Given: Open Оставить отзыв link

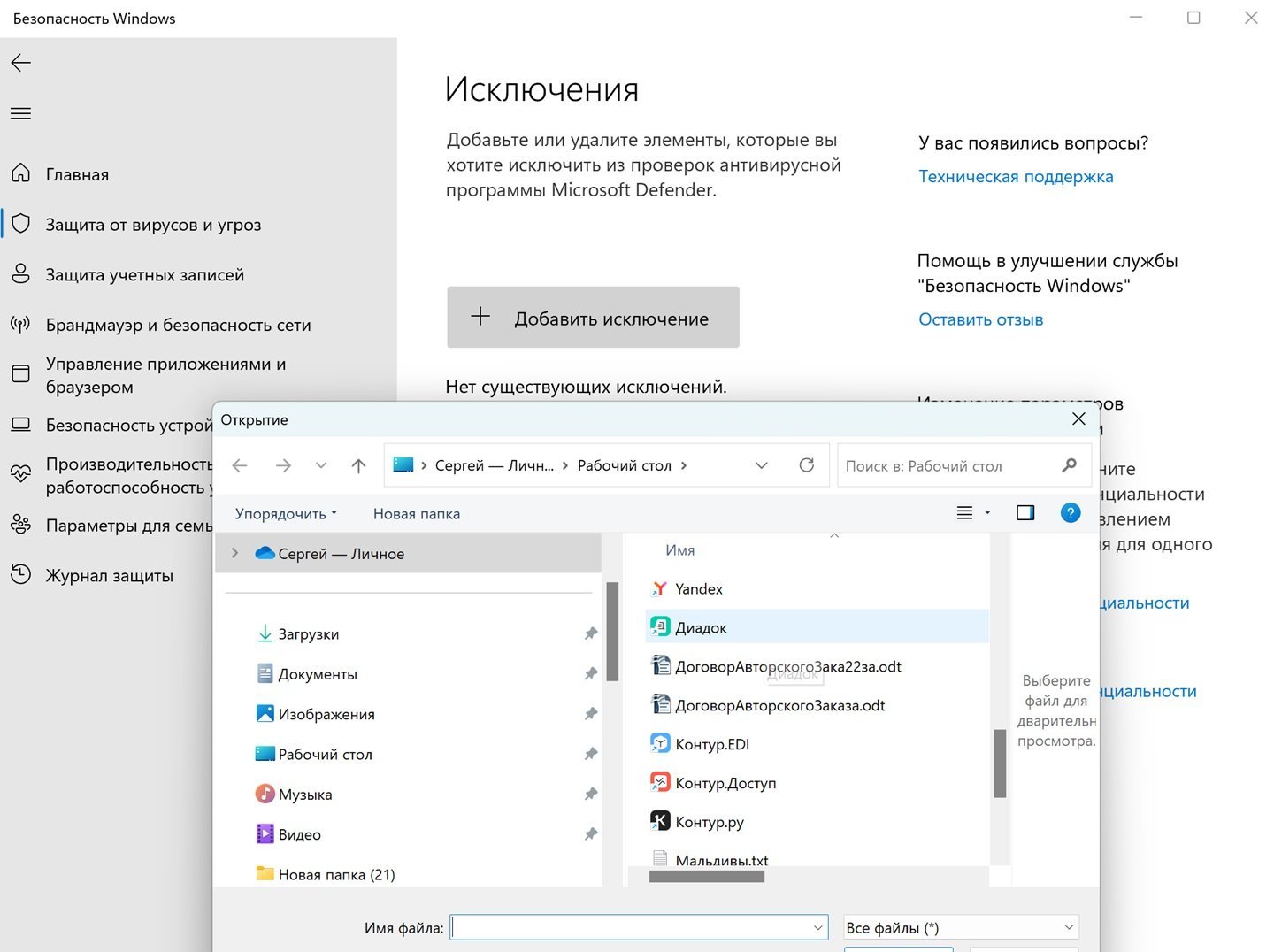Looking at the screenshot, I should [x=980, y=319].
